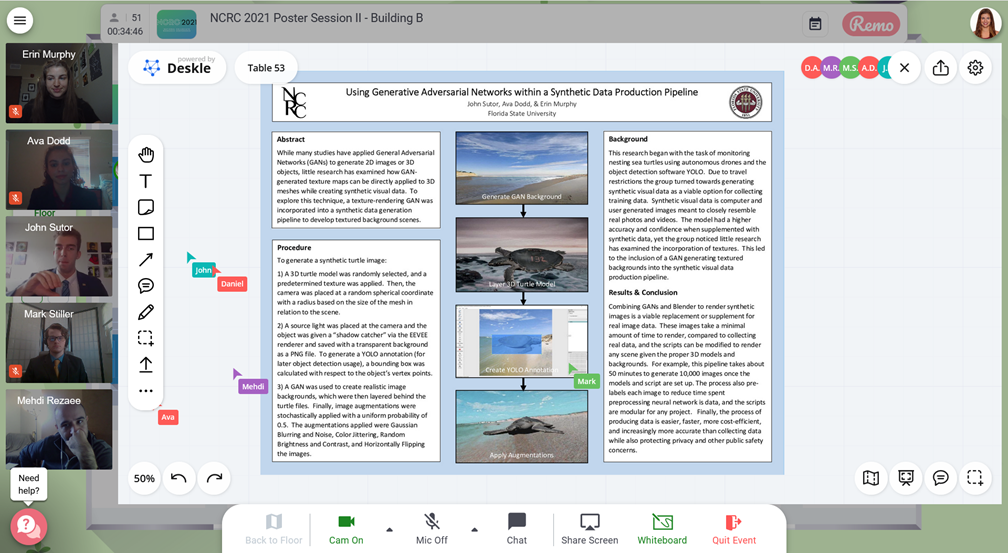This screenshot has height=553, width=1008.
Task: Toggle the Whiteboard button off
Action: click(x=662, y=528)
